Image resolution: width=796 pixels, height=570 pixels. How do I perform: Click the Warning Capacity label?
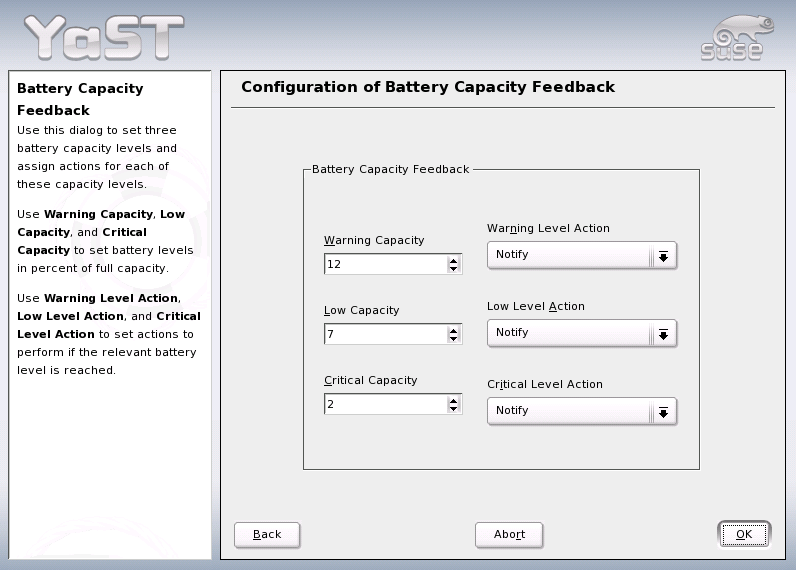374,240
